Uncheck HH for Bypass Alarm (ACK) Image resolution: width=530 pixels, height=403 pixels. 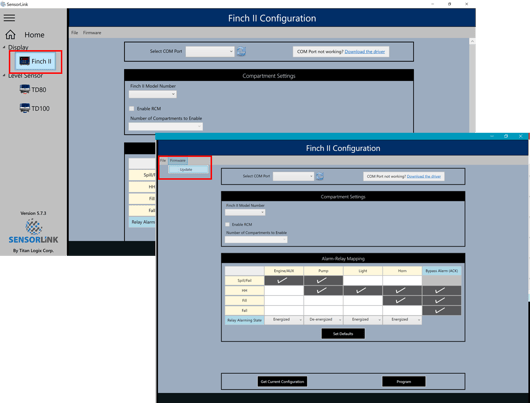coord(442,290)
